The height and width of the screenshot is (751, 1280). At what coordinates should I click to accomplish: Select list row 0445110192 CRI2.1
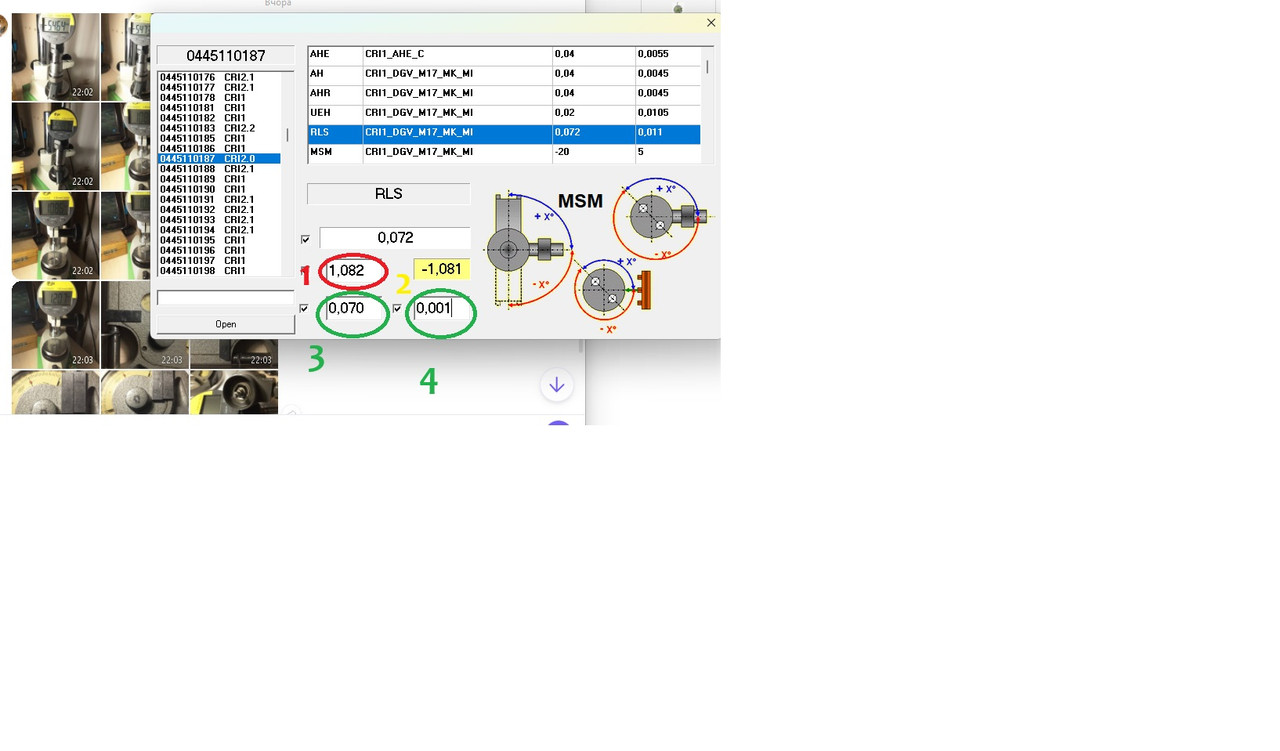219,209
